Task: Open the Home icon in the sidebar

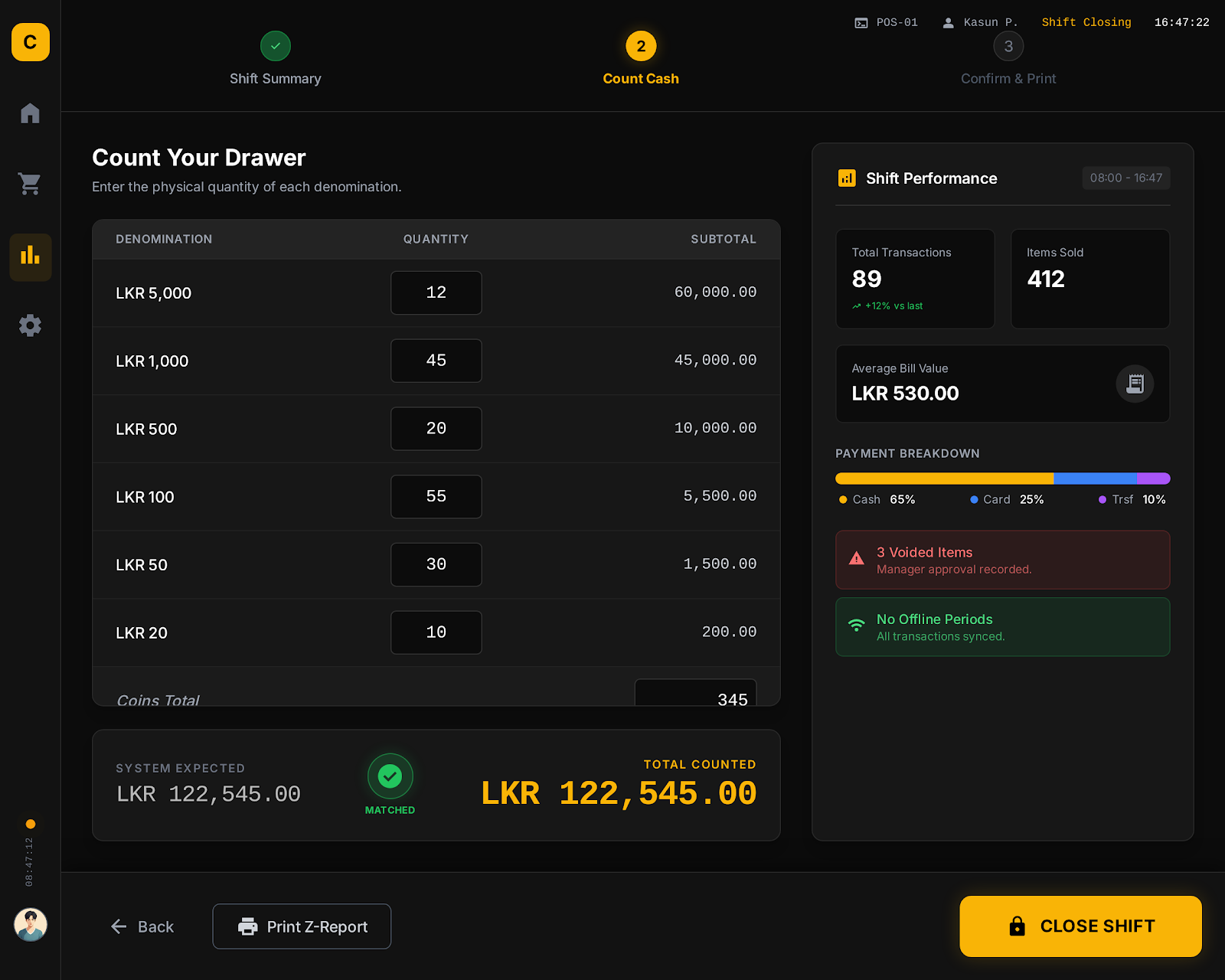Action: [x=30, y=113]
